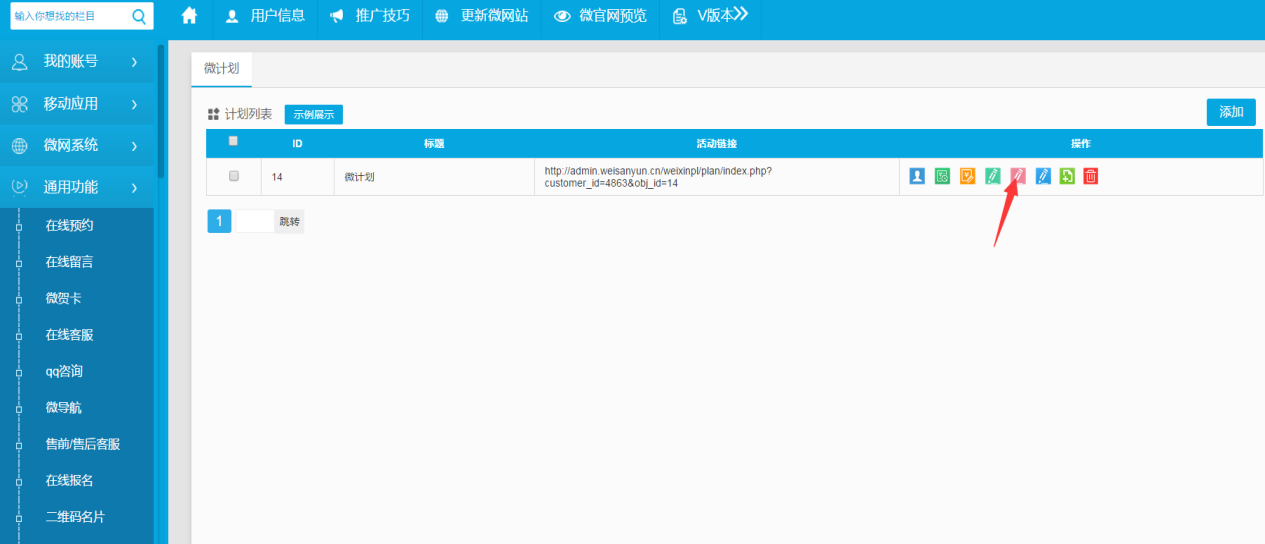Click the red trash delete icon

point(1091,176)
